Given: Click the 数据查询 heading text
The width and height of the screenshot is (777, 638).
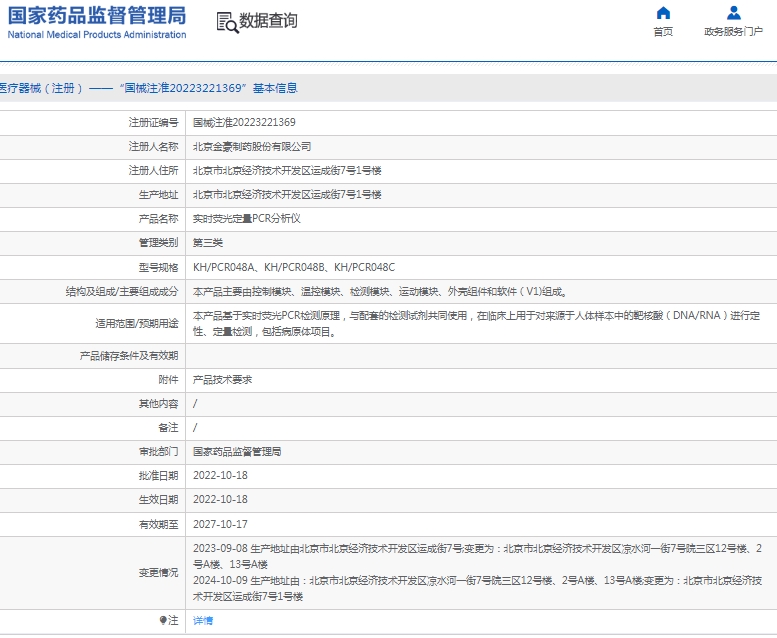Looking at the screenshot, I should point(269,21).
